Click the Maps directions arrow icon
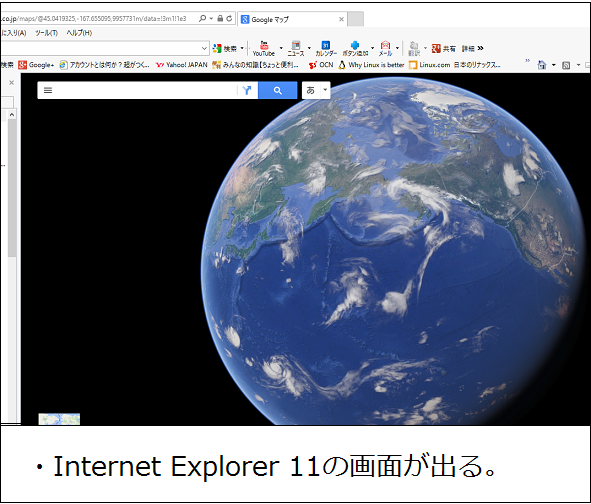The height and width of the screenshot is (504, 591). point(247,90)
